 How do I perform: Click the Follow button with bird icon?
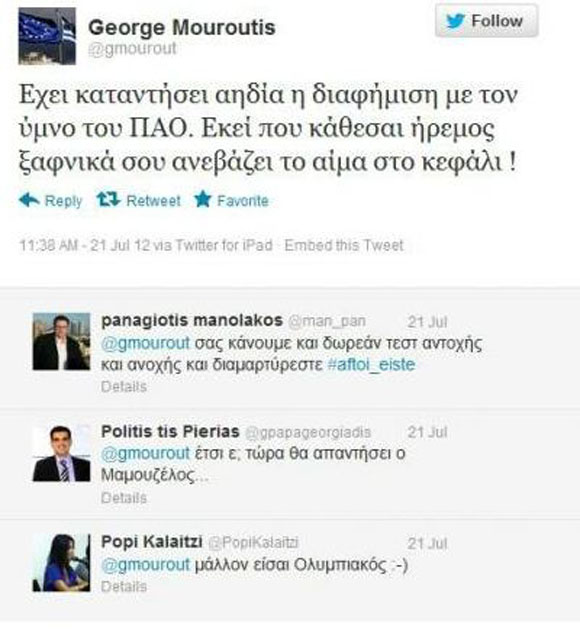(x=486, y=21)
